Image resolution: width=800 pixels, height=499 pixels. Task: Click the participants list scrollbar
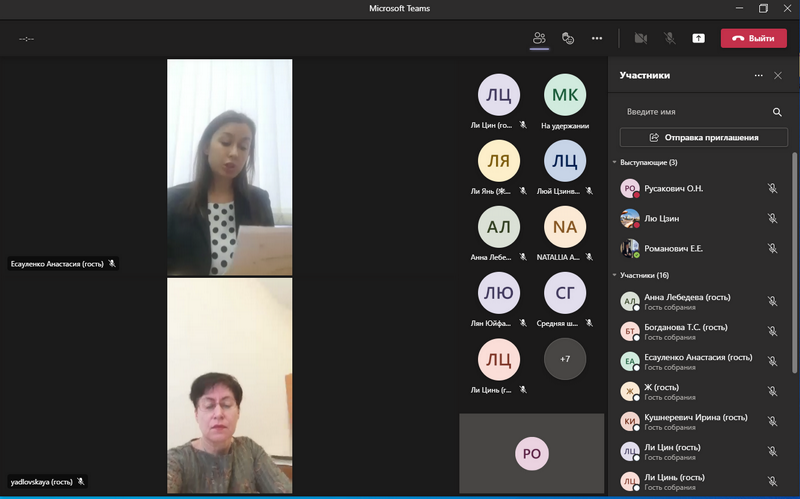[794, 263]
